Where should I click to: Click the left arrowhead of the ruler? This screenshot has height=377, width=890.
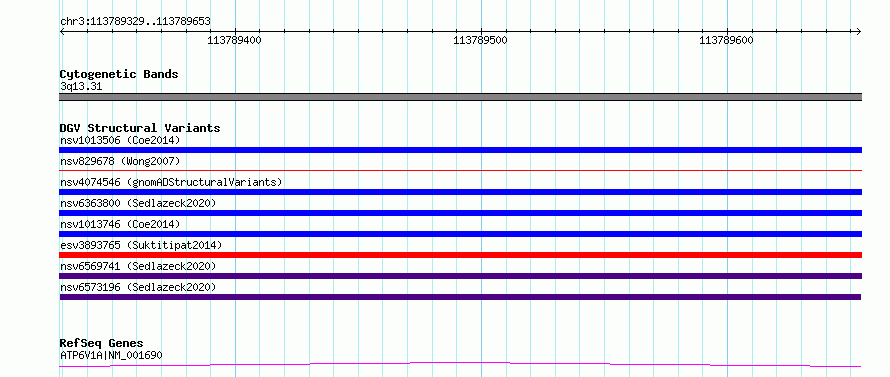(x=62, y=31)
